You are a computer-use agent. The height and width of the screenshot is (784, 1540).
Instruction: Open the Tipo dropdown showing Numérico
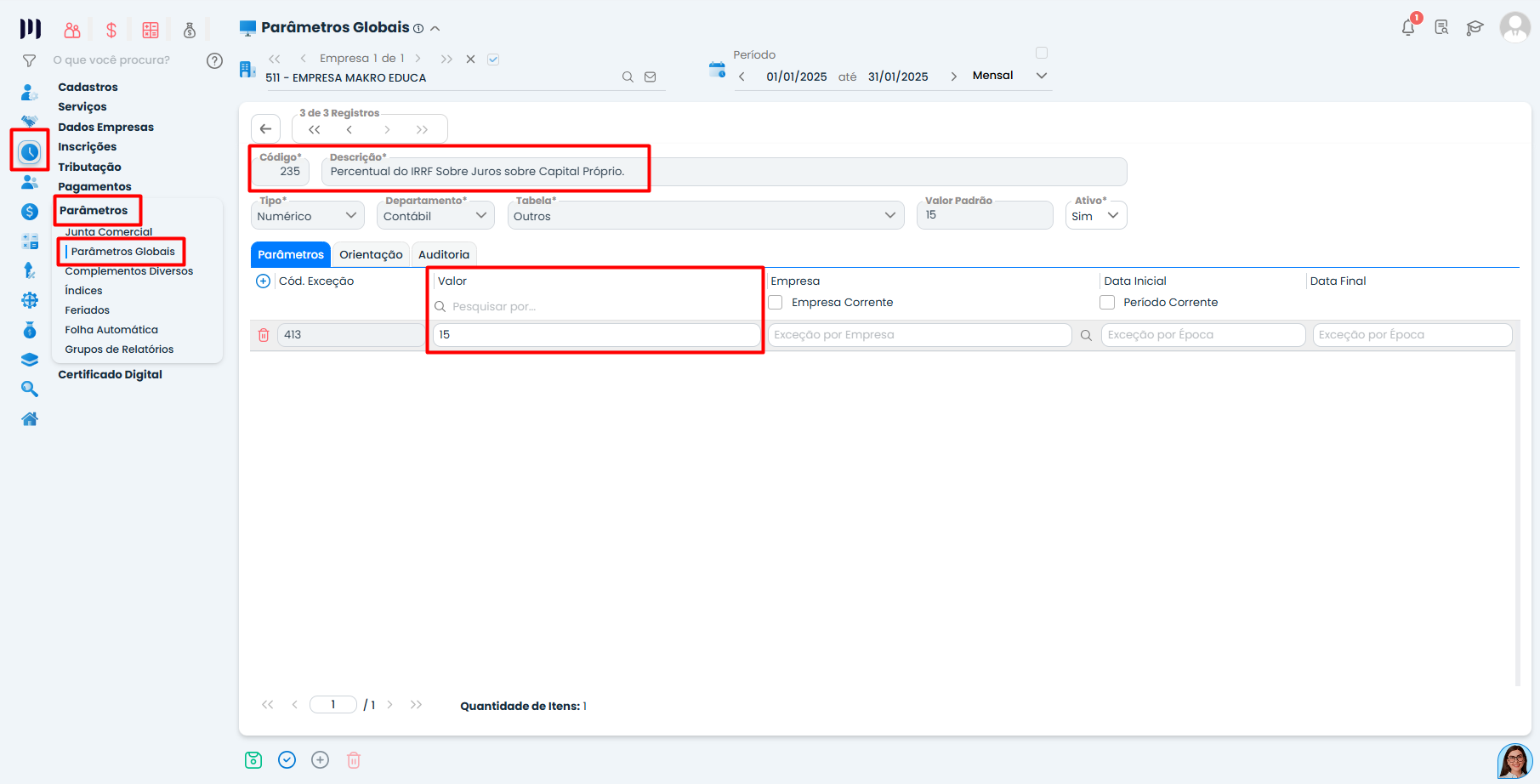click(x=352, y=215)
